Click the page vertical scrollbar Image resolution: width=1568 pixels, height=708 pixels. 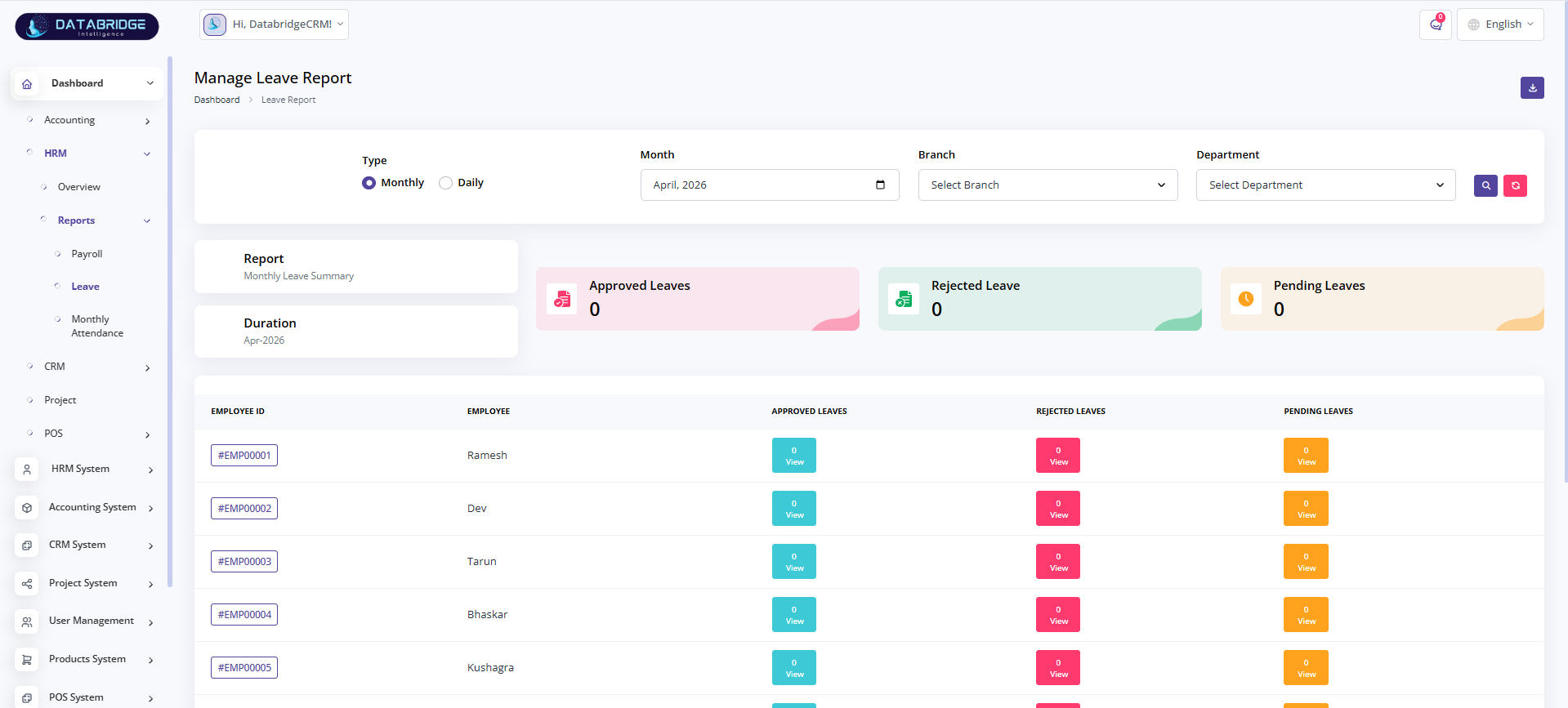[x=1565, y=241]
